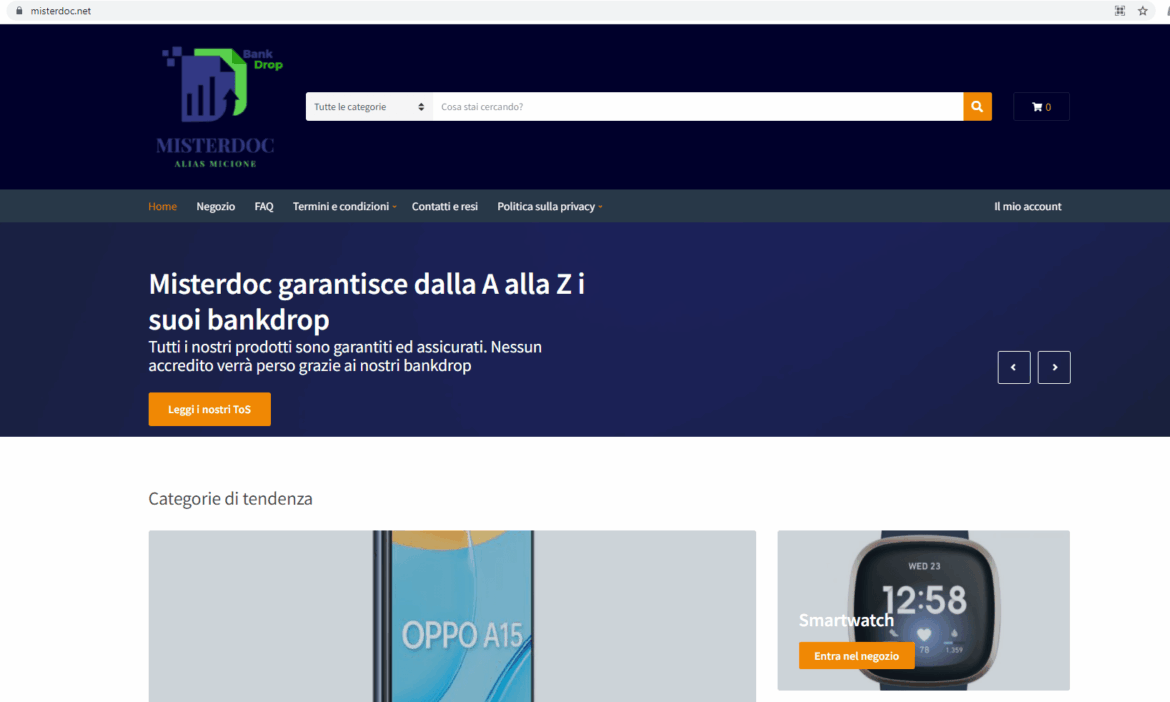
Task: Open the Tutte le categorie dropdown
Action: 369,107
